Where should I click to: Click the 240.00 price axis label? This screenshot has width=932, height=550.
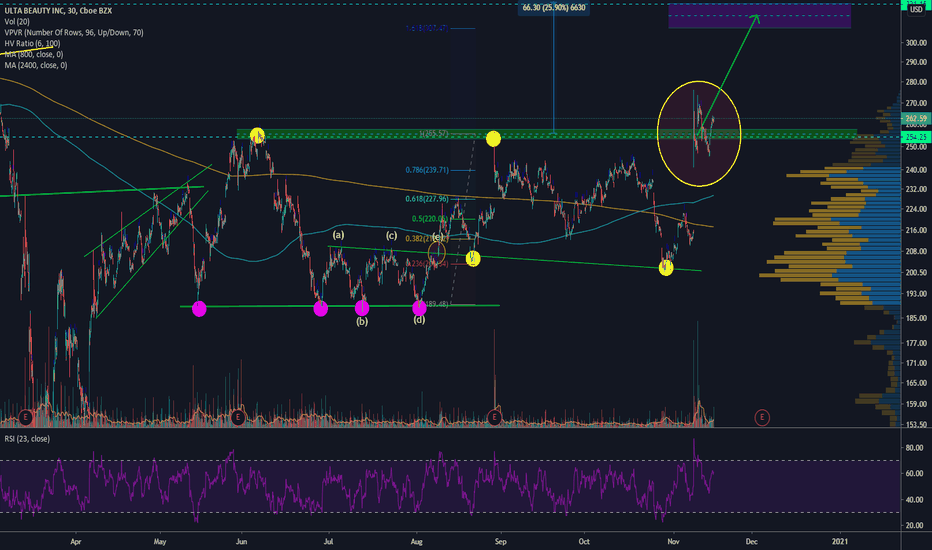(x=916, y=170)
